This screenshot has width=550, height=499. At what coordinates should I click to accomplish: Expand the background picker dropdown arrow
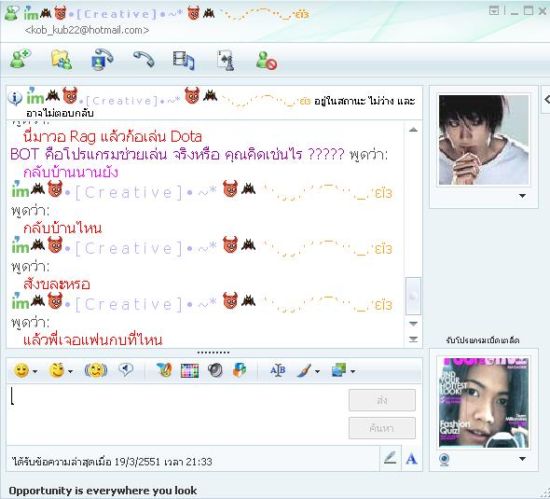353,371
